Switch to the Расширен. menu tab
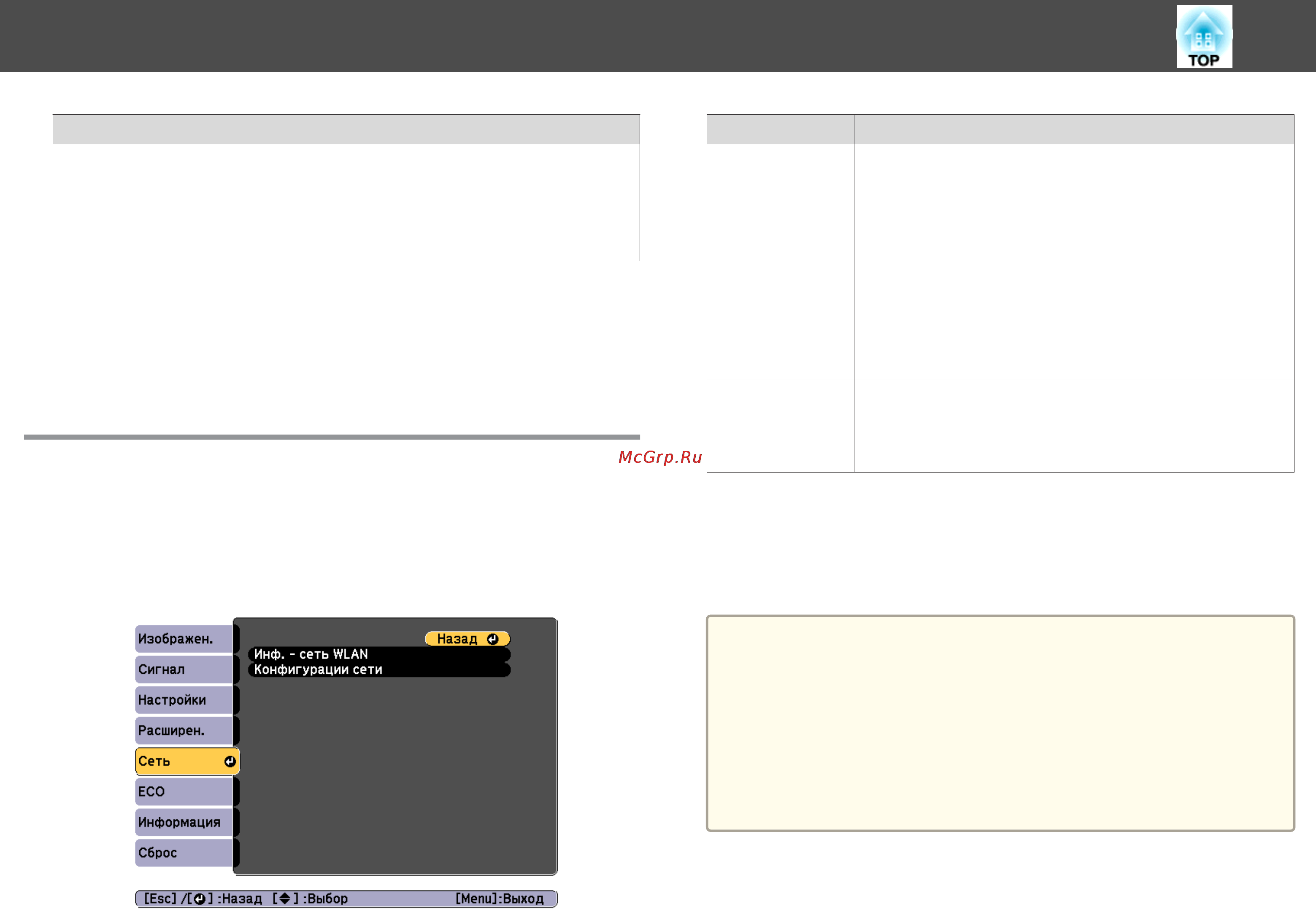The width and height of the screenshot is (1316, 913). tap(184, 730)
